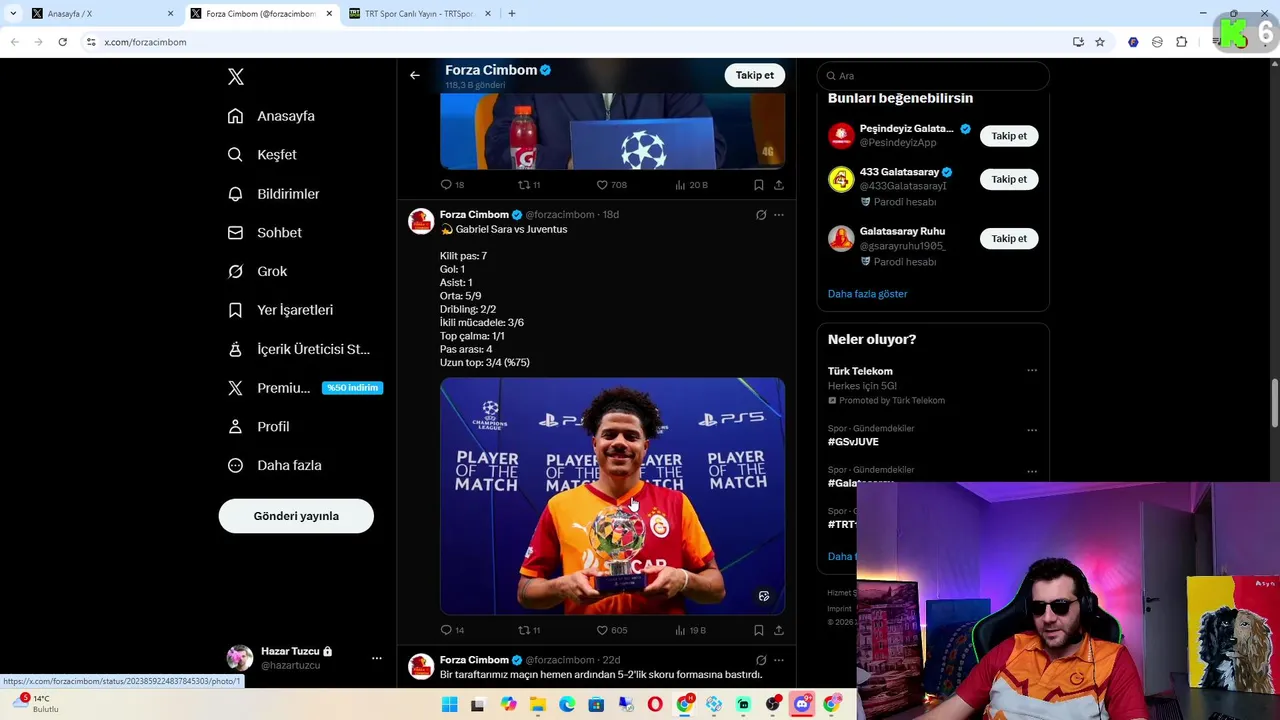Open OBS Studio from the taskbar
1280x720 pixels.
[772, 705]
